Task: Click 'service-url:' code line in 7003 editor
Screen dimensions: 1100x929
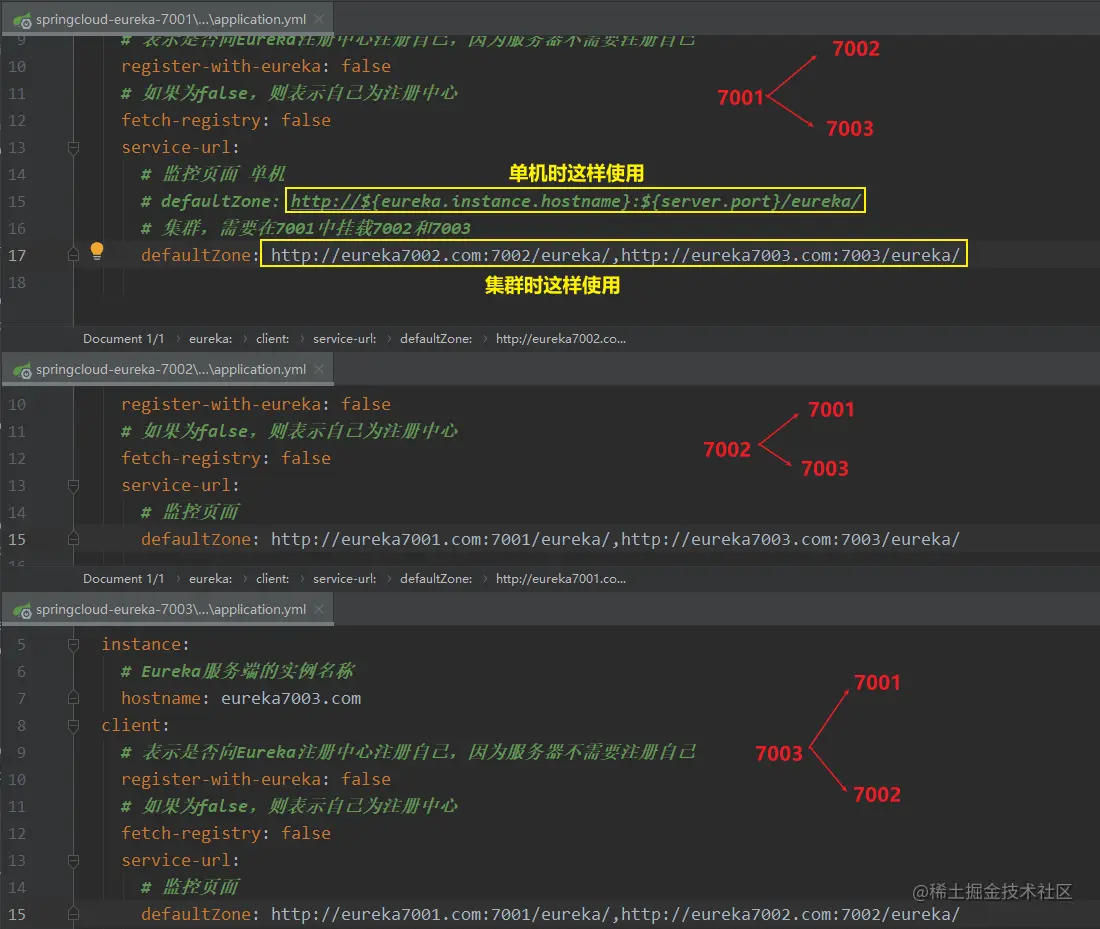Action: tap(180, 860)
